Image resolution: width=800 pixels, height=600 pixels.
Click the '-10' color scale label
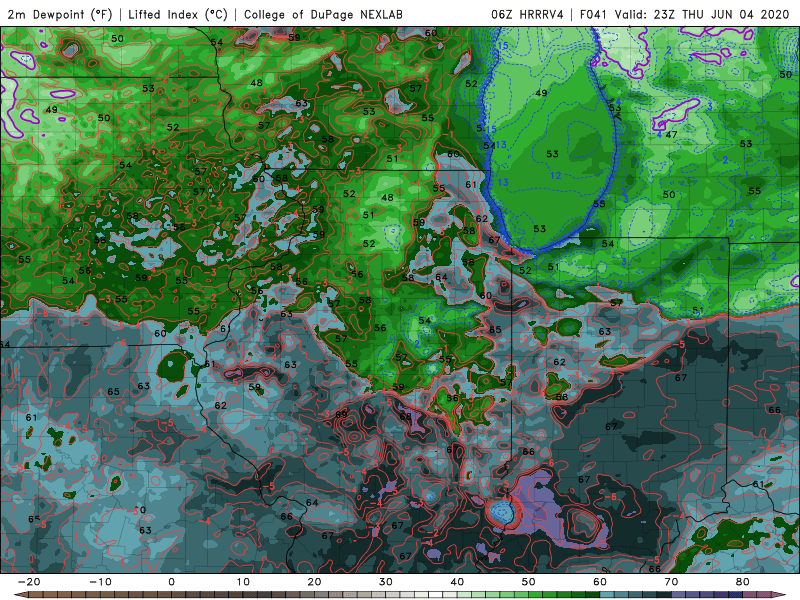(100, 582)
